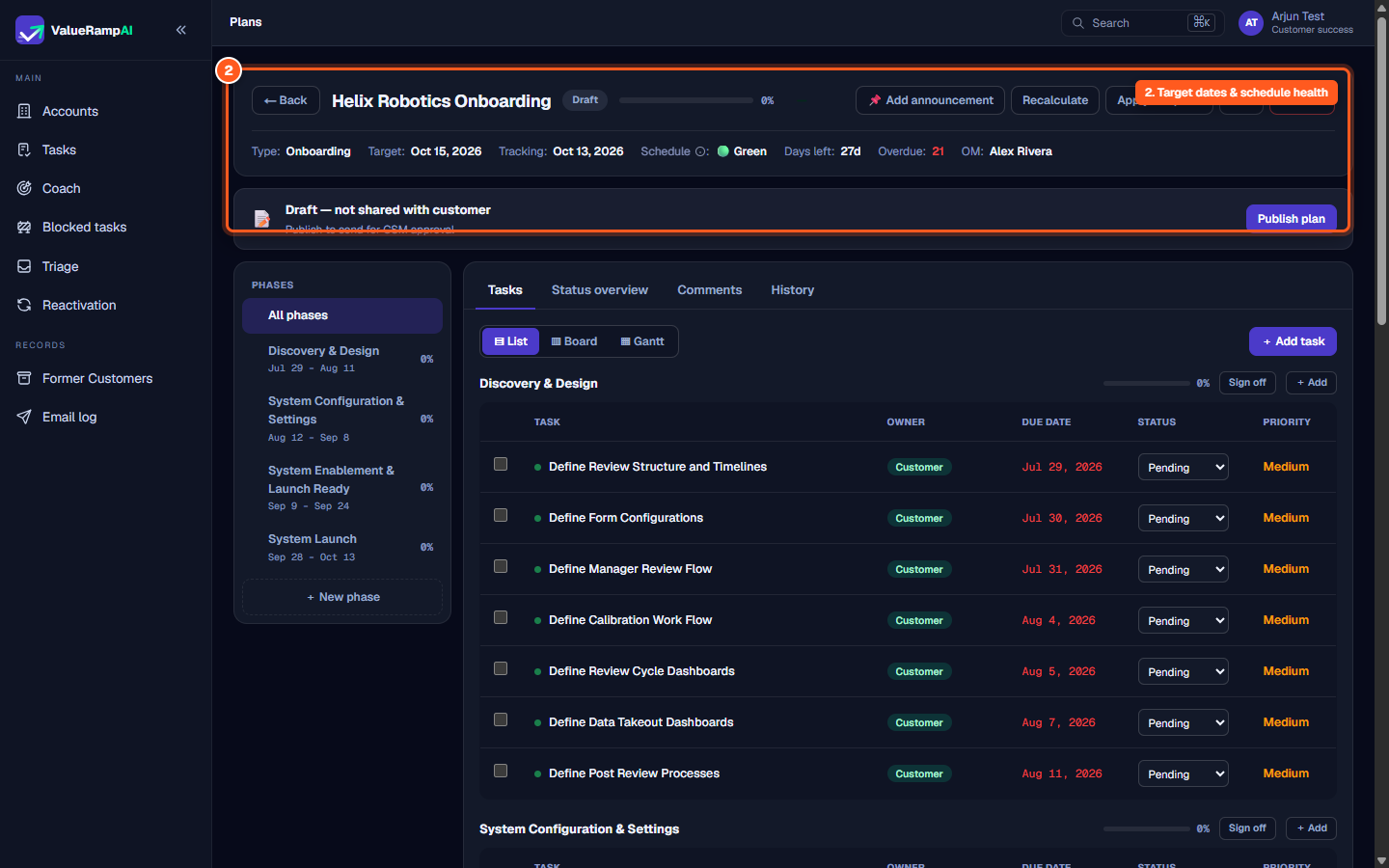The image size is (1389, 868).
Task: Select the All phases item
Action: [342, 315]
